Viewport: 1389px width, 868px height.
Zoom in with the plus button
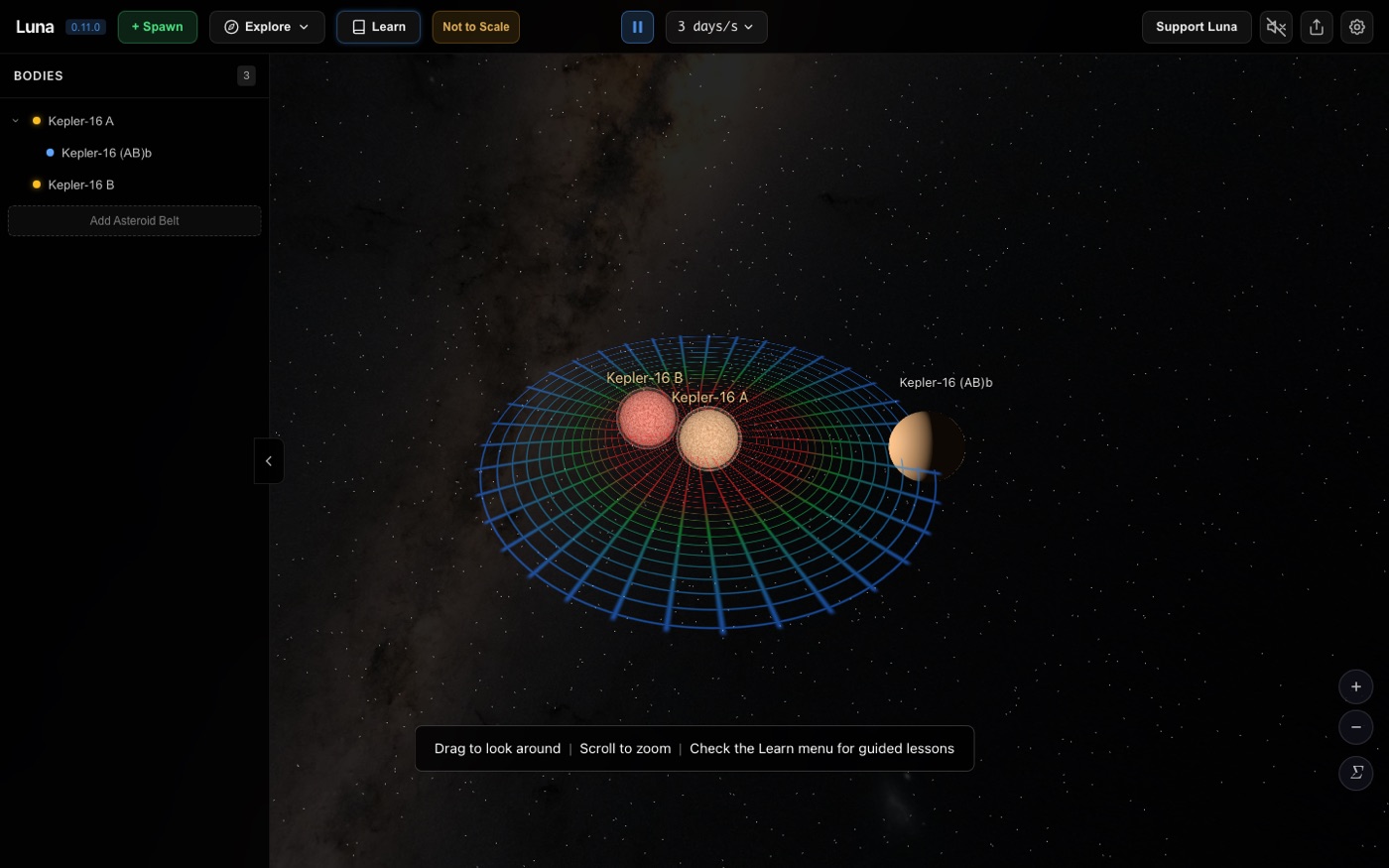[x=1356, y=686]
